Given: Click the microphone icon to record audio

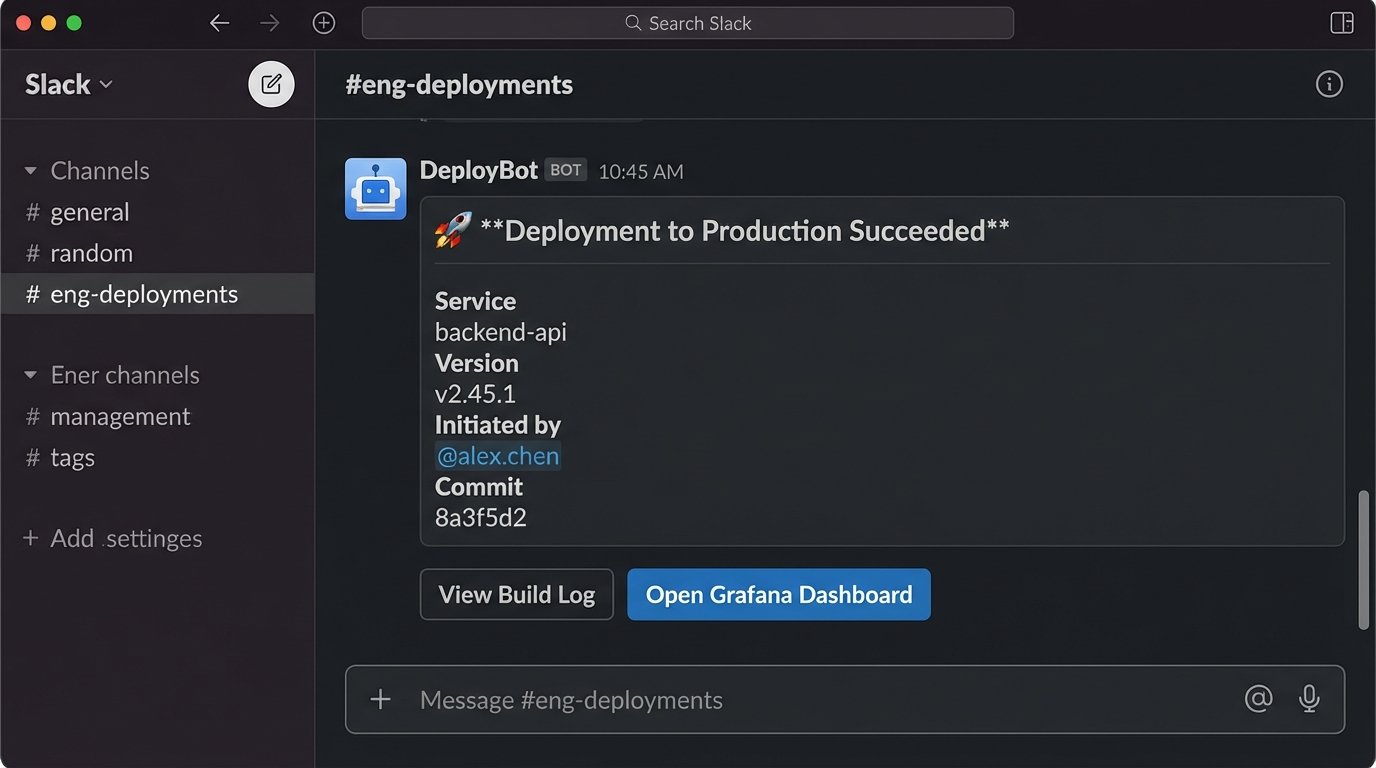Looking at the screenshot, I should (x=1309, y=699).
